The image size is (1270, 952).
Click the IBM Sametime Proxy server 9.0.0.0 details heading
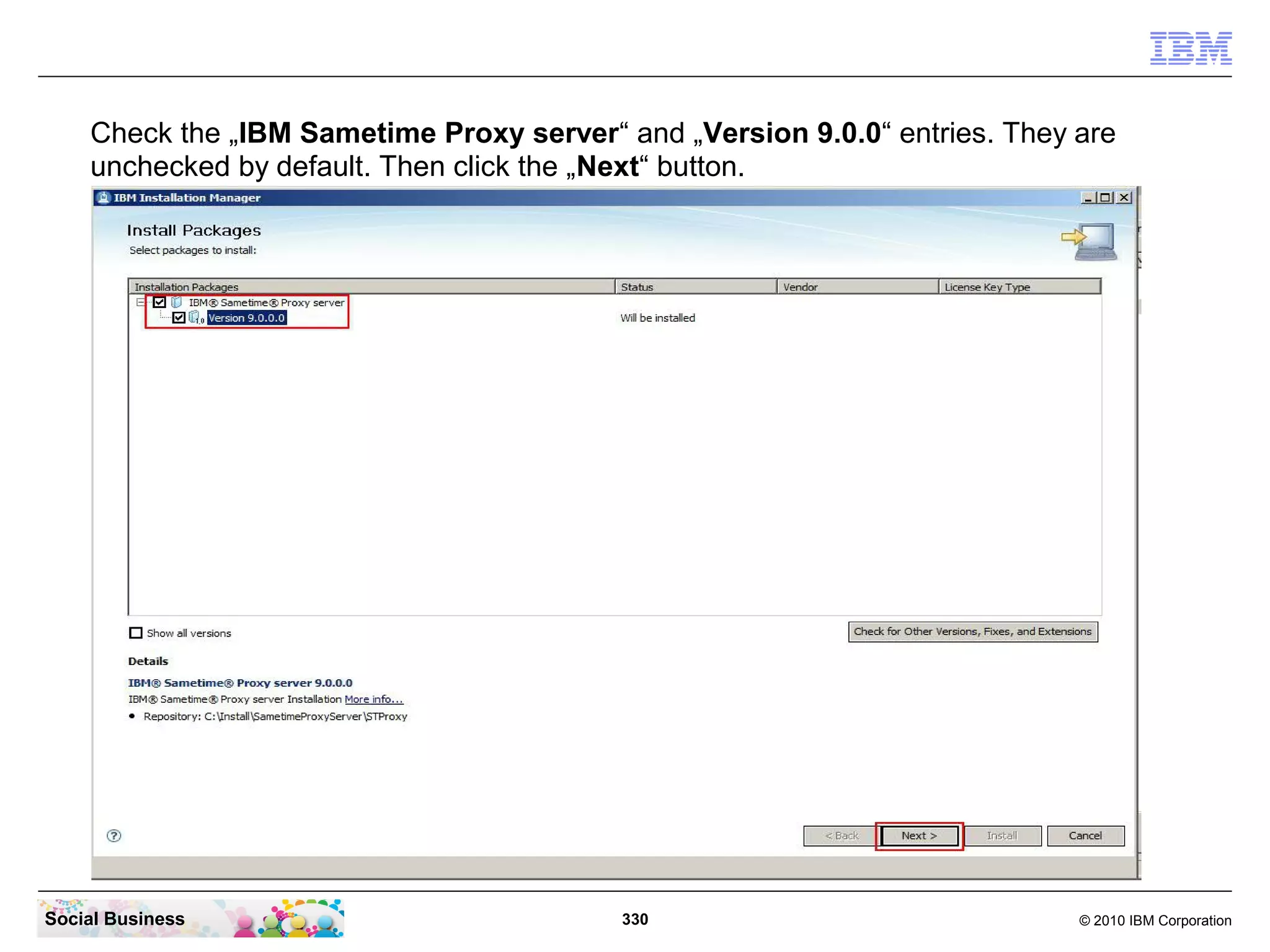click(x=240, y=682)
